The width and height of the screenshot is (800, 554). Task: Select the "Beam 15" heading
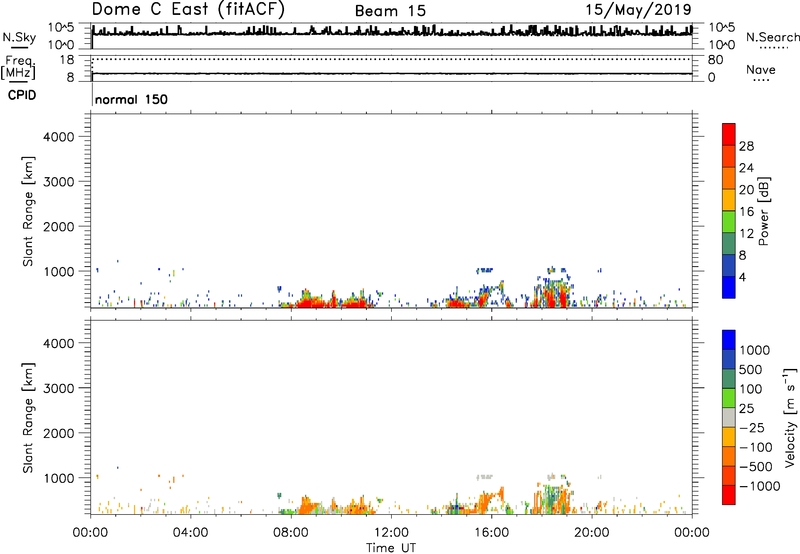tap(390, 11)
